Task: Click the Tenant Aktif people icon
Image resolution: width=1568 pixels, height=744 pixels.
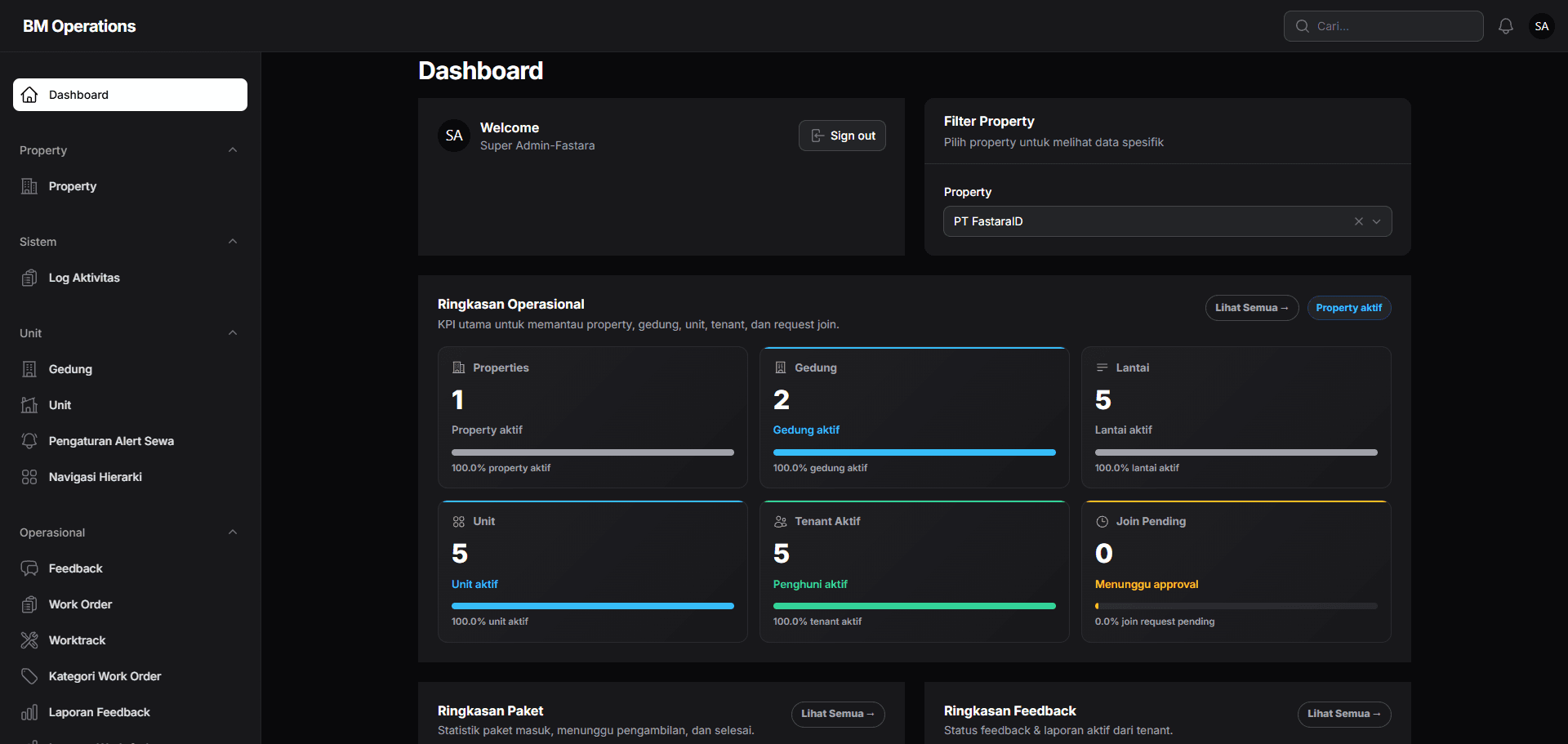Action: [x=780, y=521]
